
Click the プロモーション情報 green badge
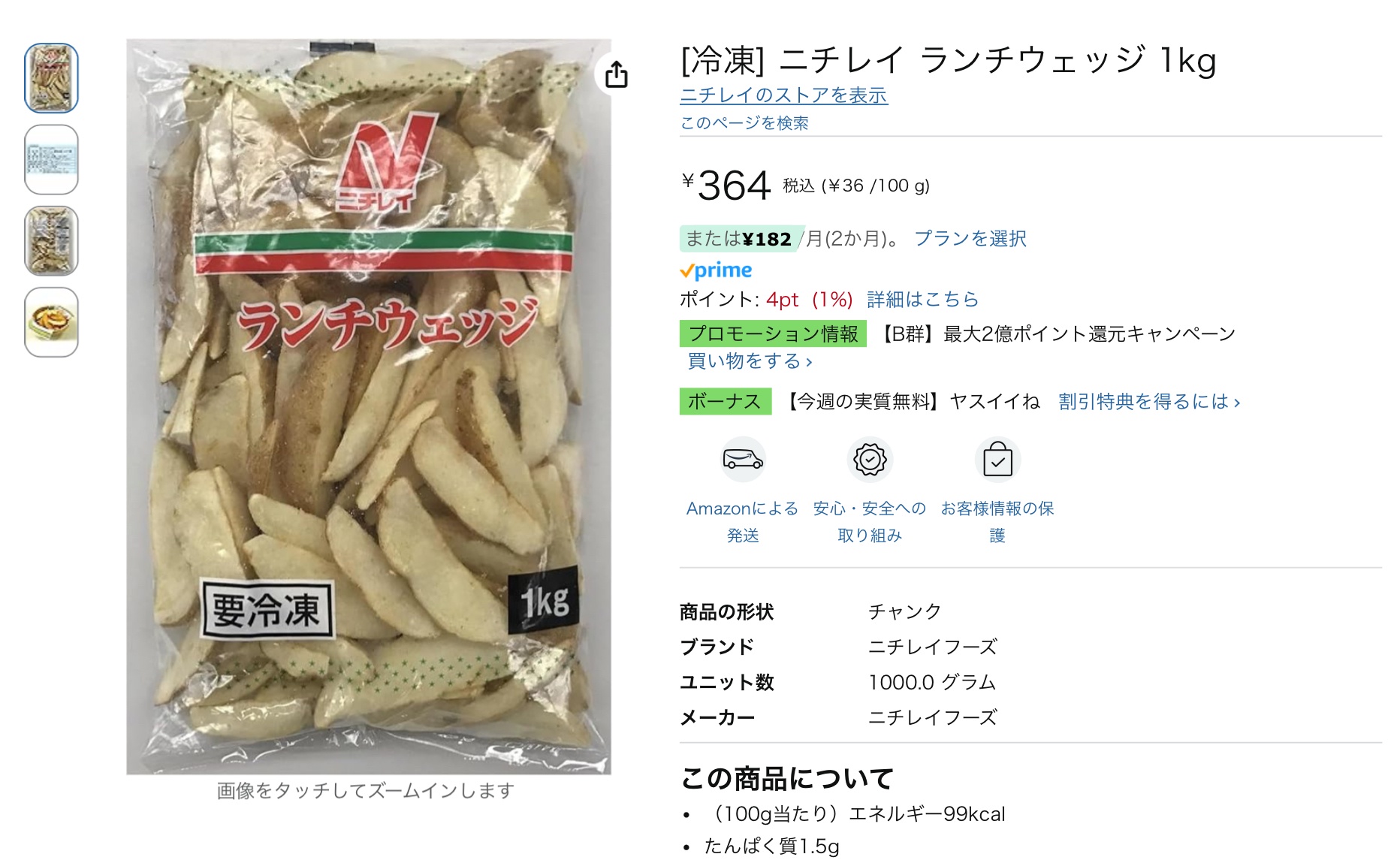tap(773, 333)
